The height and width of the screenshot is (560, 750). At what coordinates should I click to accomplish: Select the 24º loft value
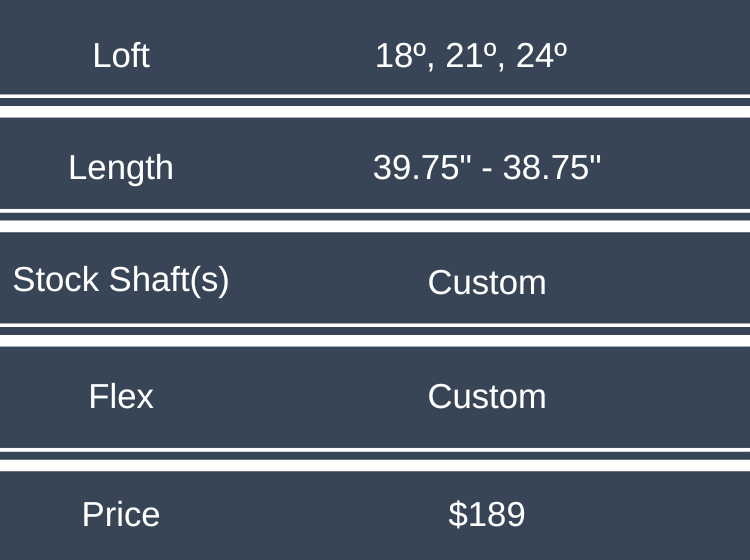pyautogui.click(x=541, y=56)
